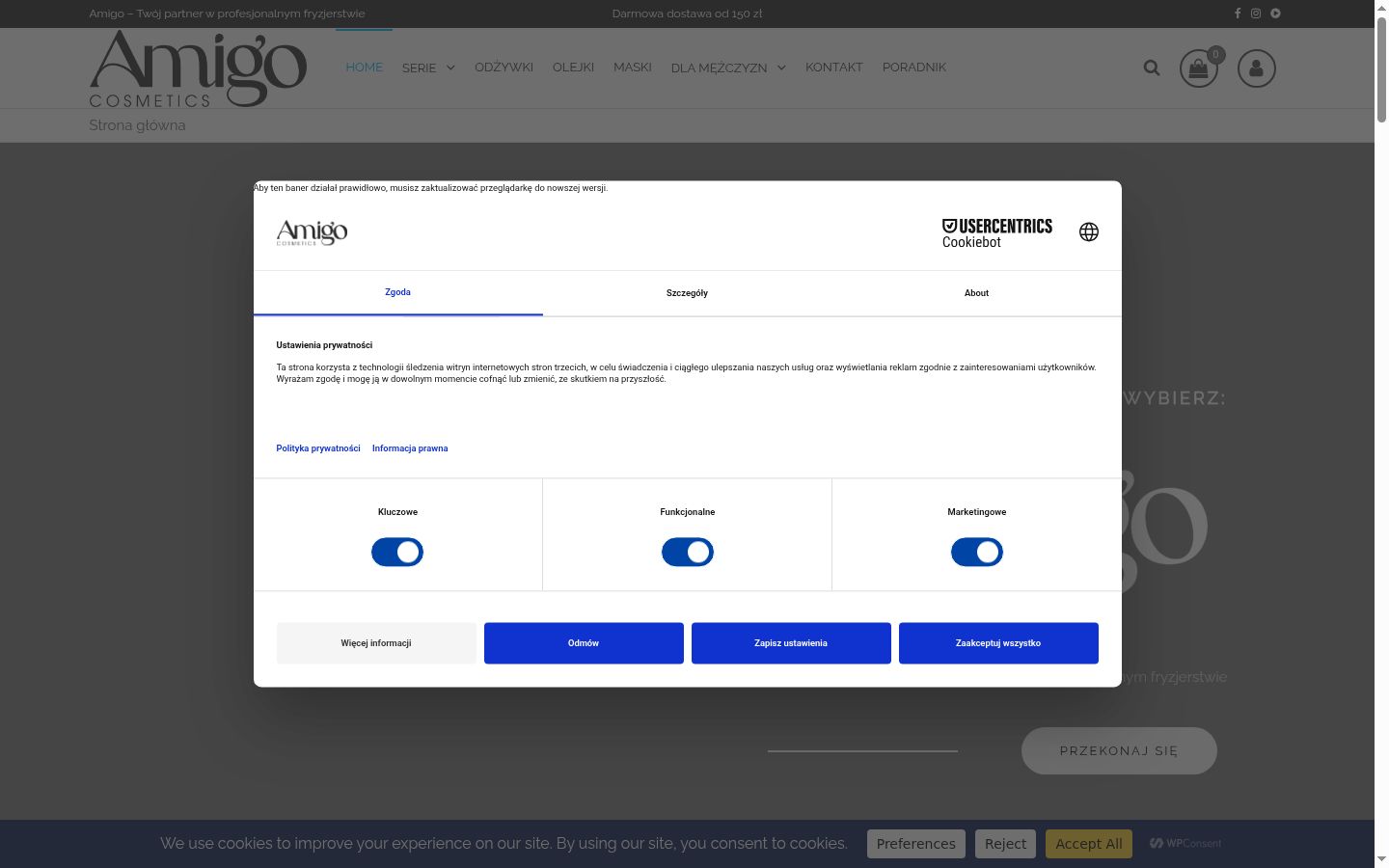Click Zapisz ustawienia button
This screenshot has height=868, width=1389.
coord(791,643)
